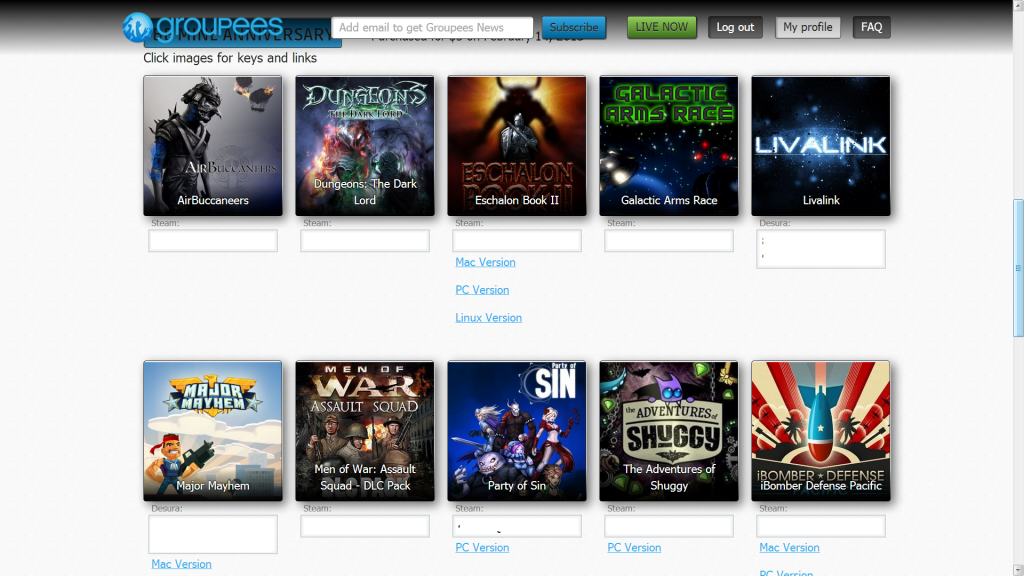
Task: Select the Party of Sin Steam key field
Action: point(517,526)
